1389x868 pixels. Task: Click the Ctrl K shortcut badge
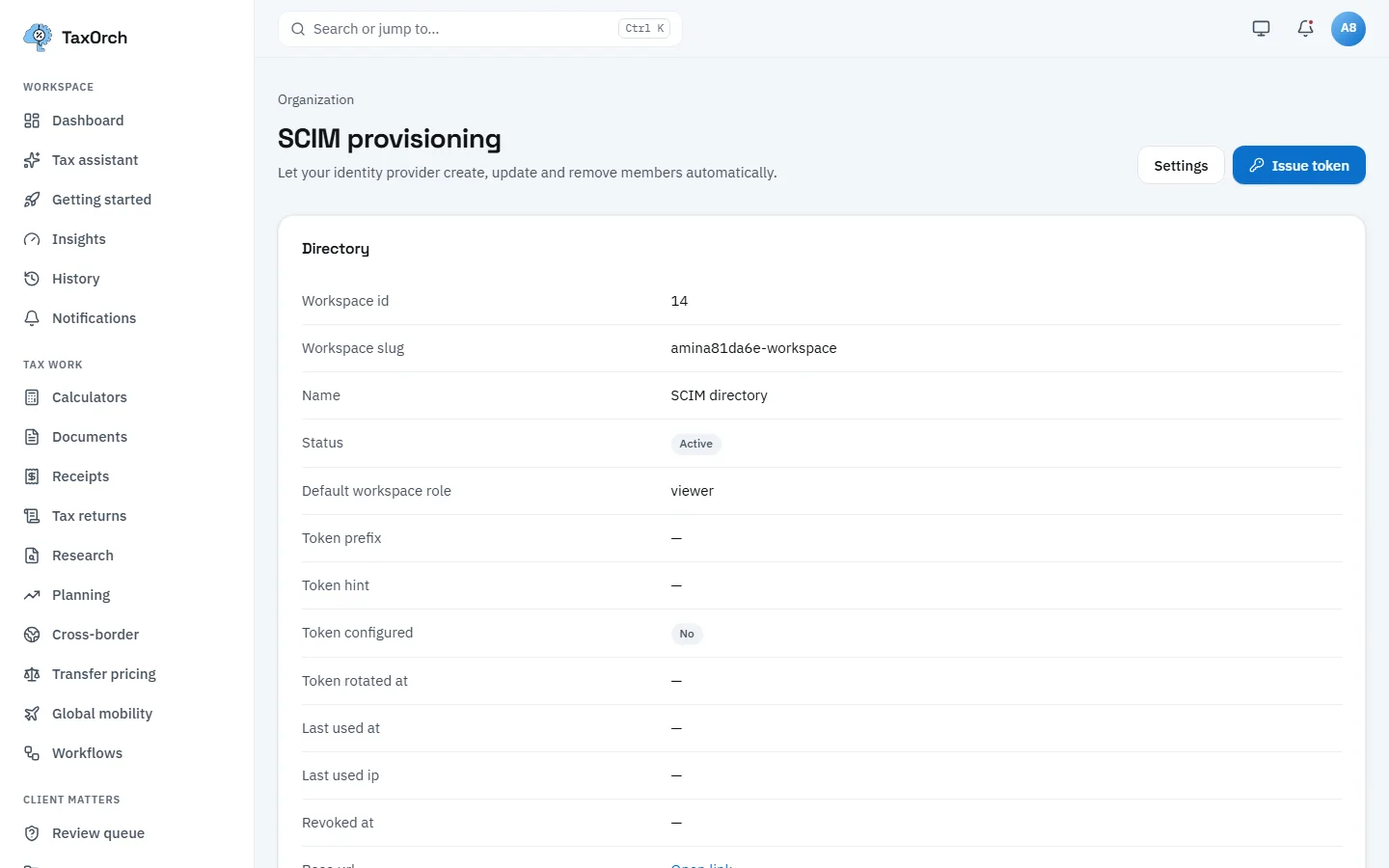click(644, 29)
